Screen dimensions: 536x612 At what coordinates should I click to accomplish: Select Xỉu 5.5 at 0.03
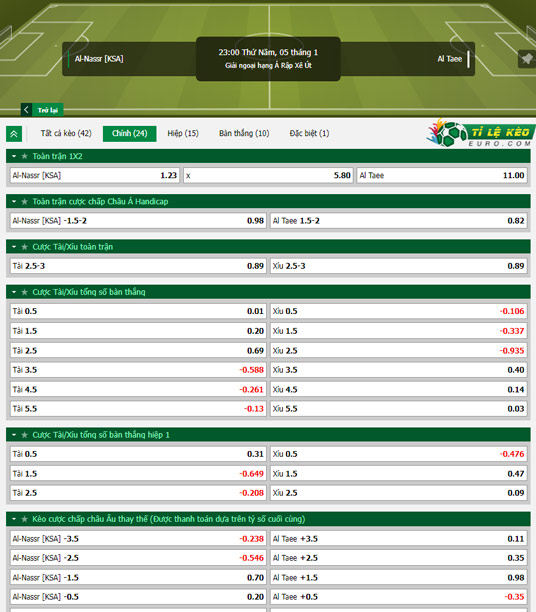coord(399,409)
